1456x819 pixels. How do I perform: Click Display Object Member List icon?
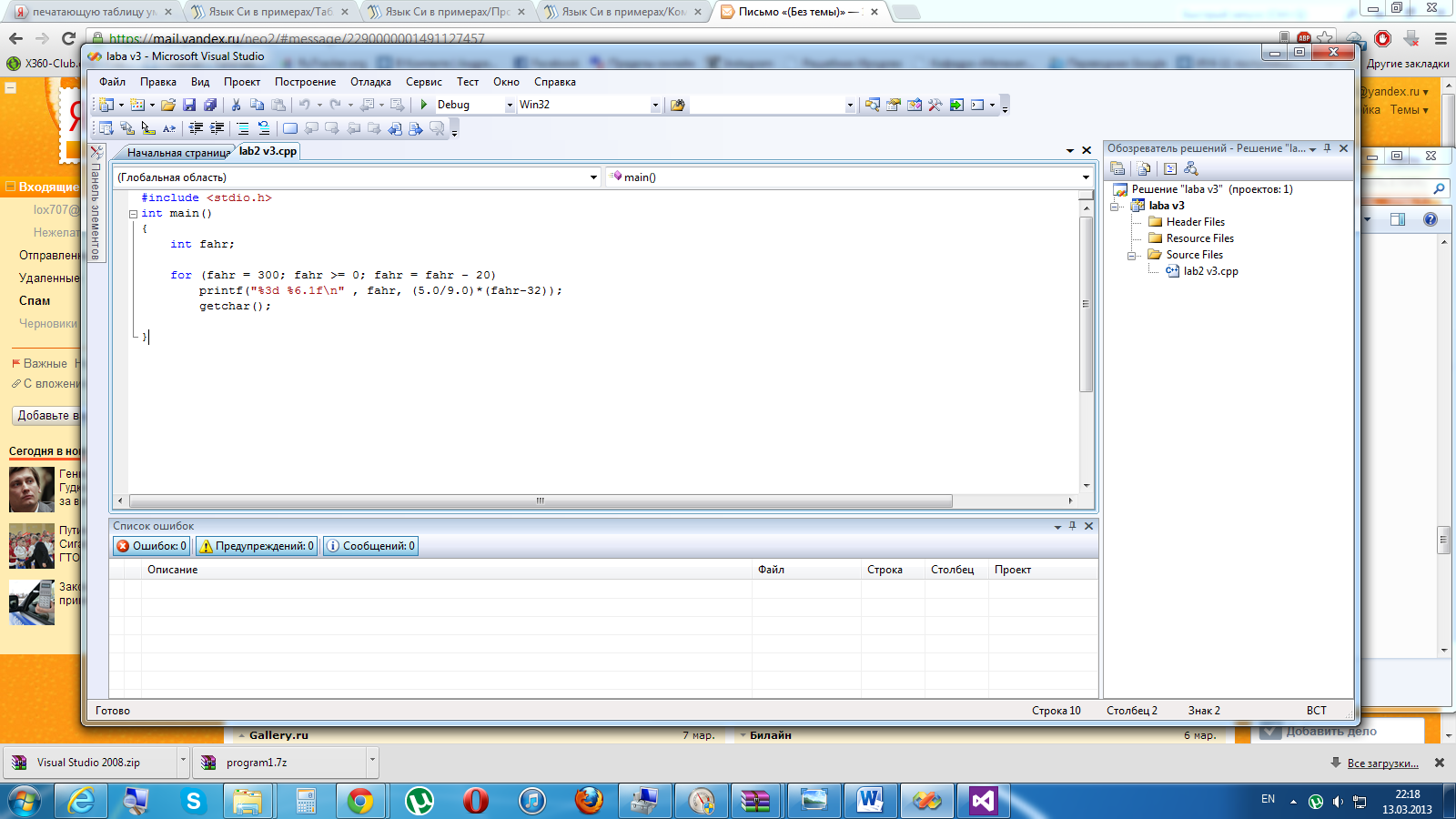[x=106, y=128]
